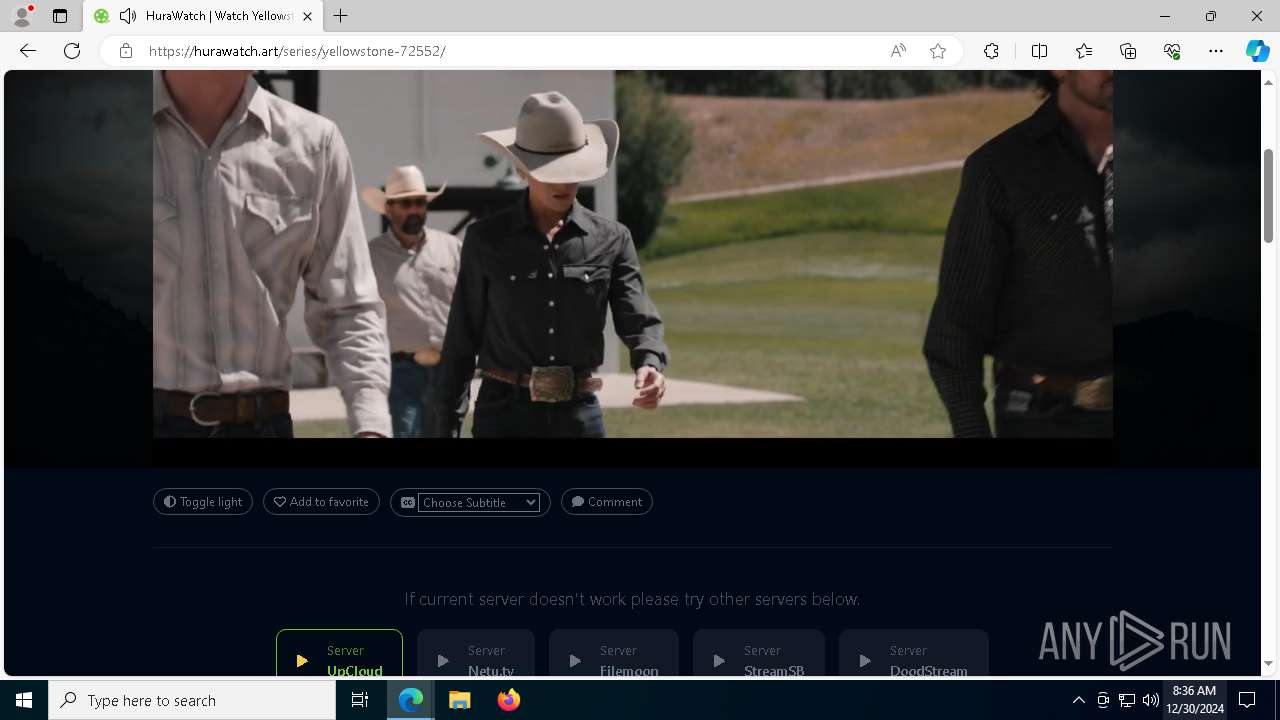Open the Collections icon
This screenshot has width=1280, height=720.
(1128, 51)
